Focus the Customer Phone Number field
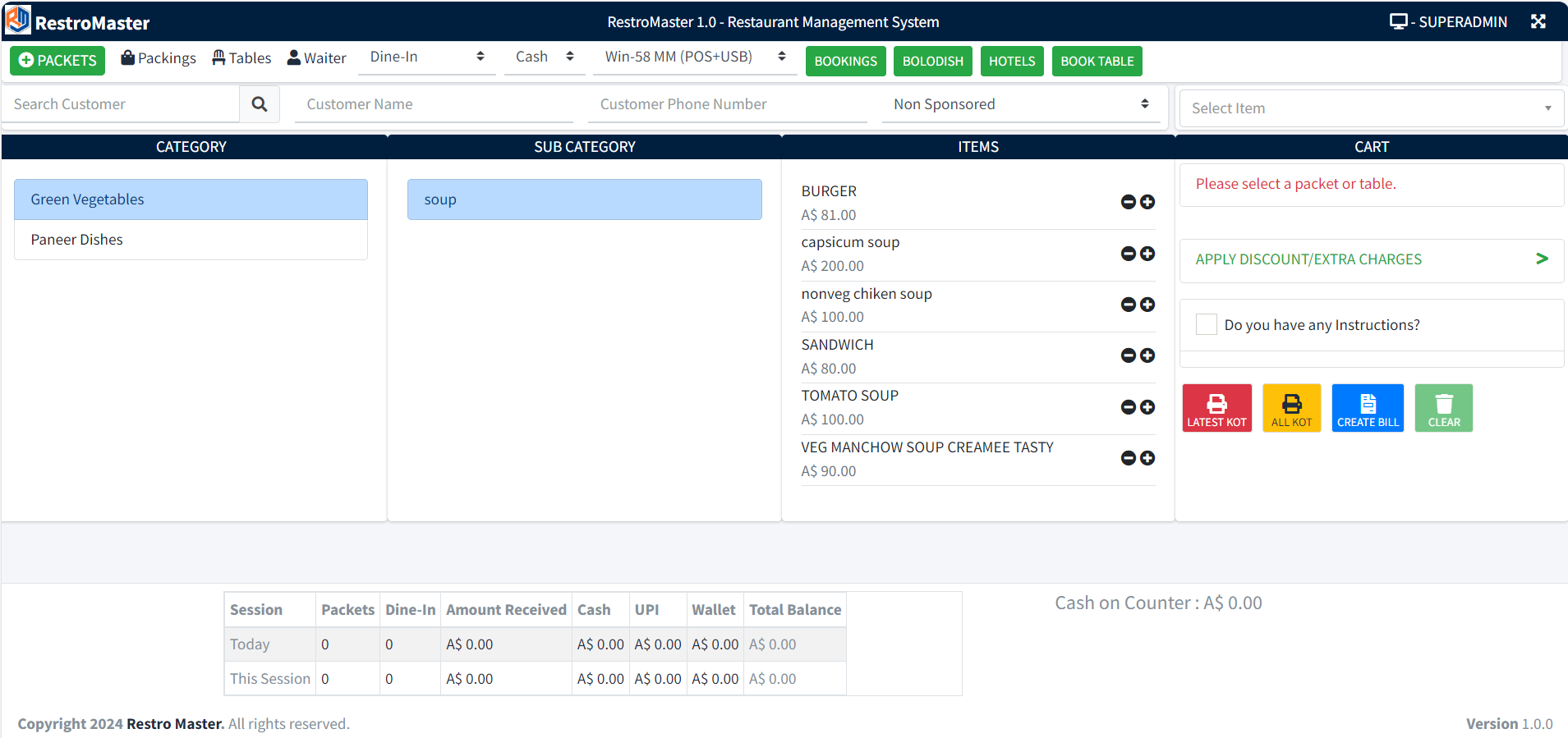1568x738 pixels. tap(728, 104)
